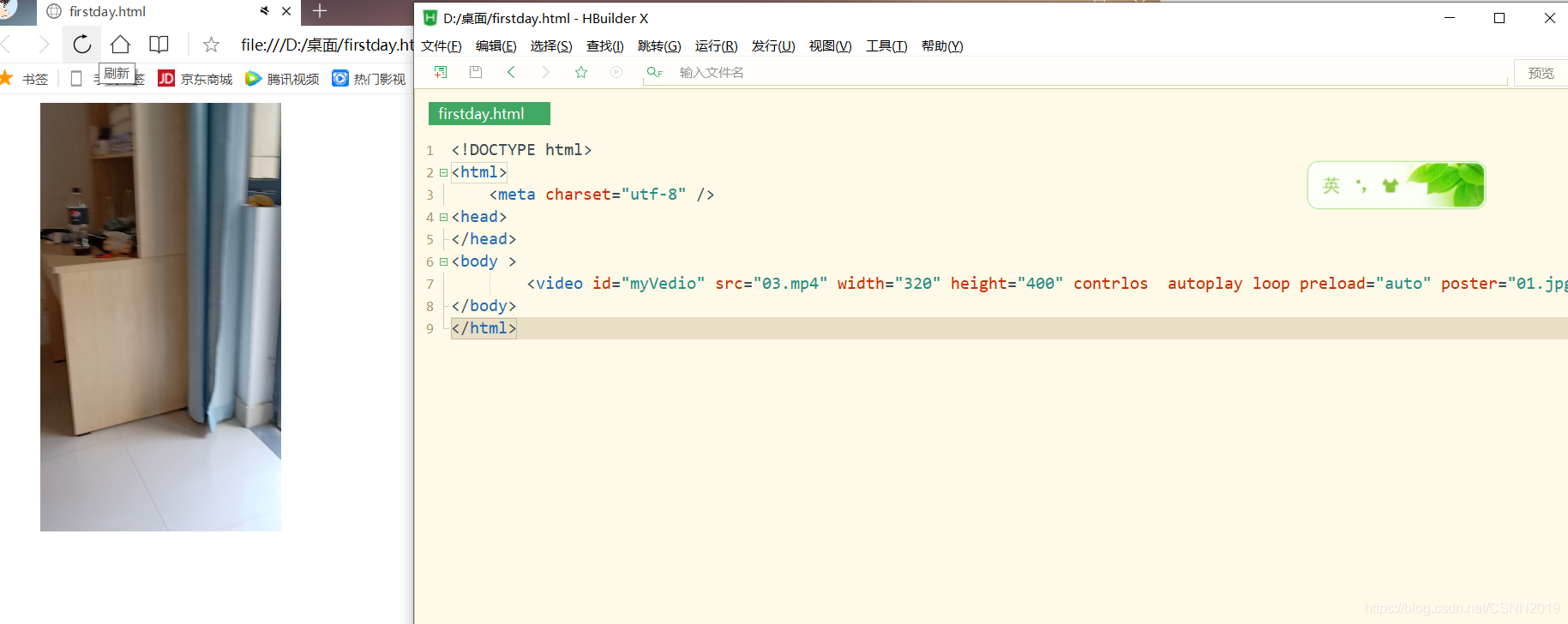The width and height of the screenshot is (1568, 624).
Task: Click the 英 input method toggle
Action: (x=1331, y=185)
